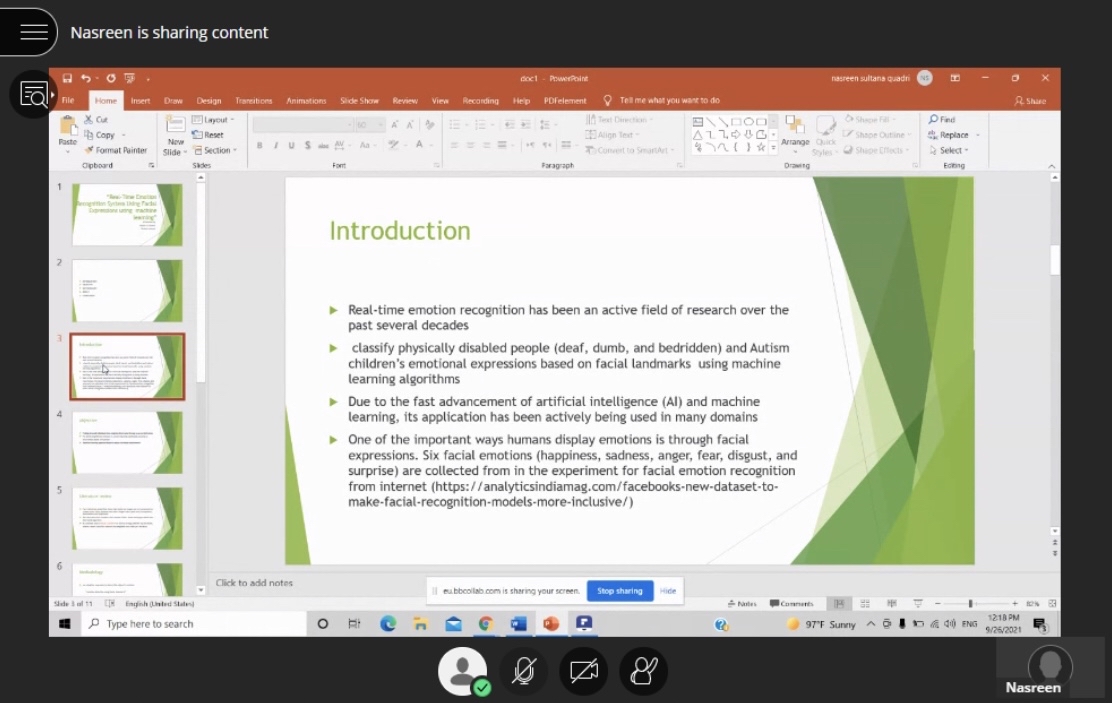Image resolution: width=1112 pixels, height=703 pixels.
Task: Toggle the Notes pane from status bar
Action: click(x=743, y=604)
